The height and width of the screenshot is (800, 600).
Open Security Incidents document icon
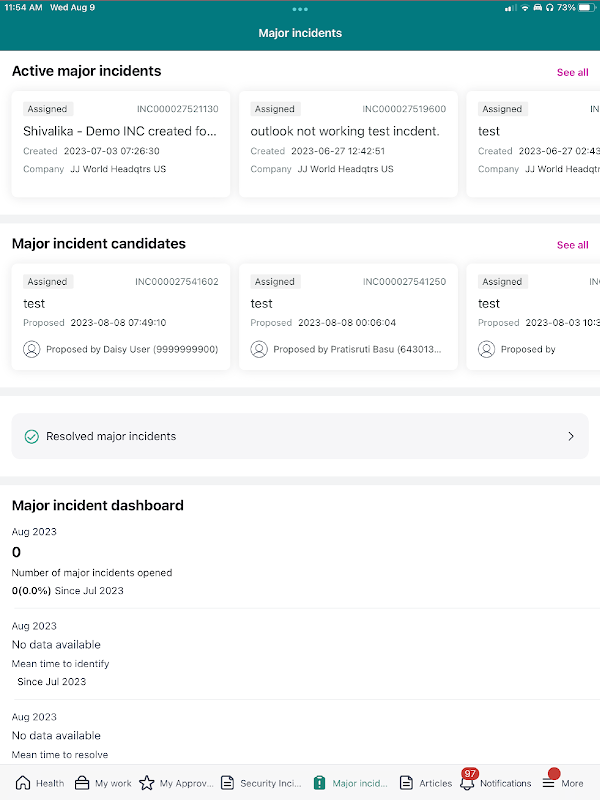coord(228,783)
